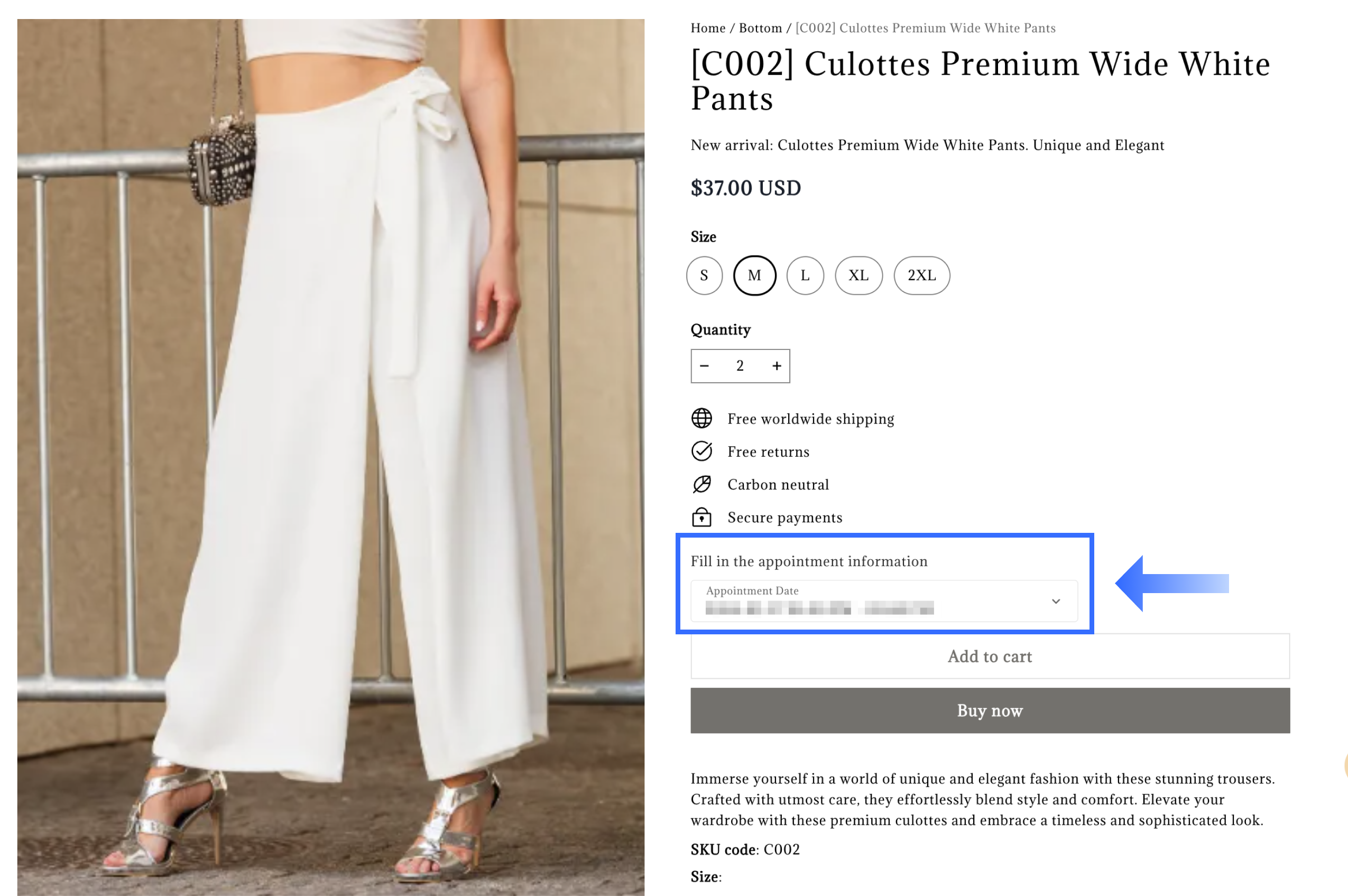Click the Add to cart button
Viewport: 1348px width, 896px height.
click(990, 656)
